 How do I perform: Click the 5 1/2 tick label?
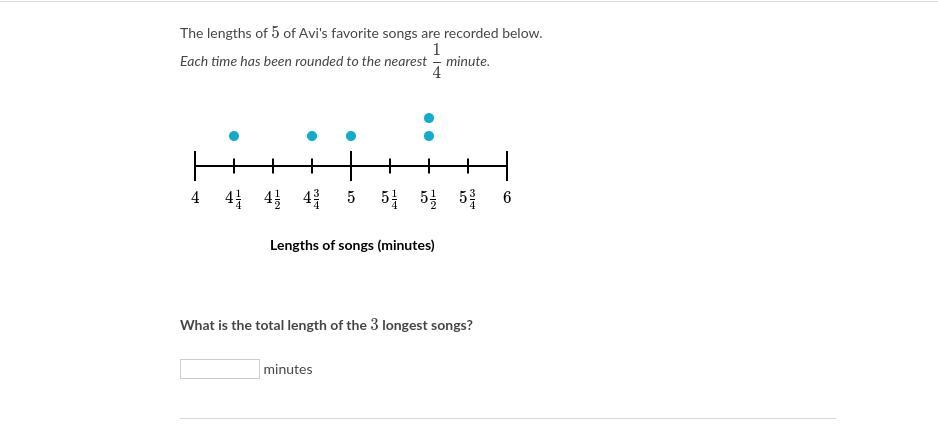click(429, 199)
